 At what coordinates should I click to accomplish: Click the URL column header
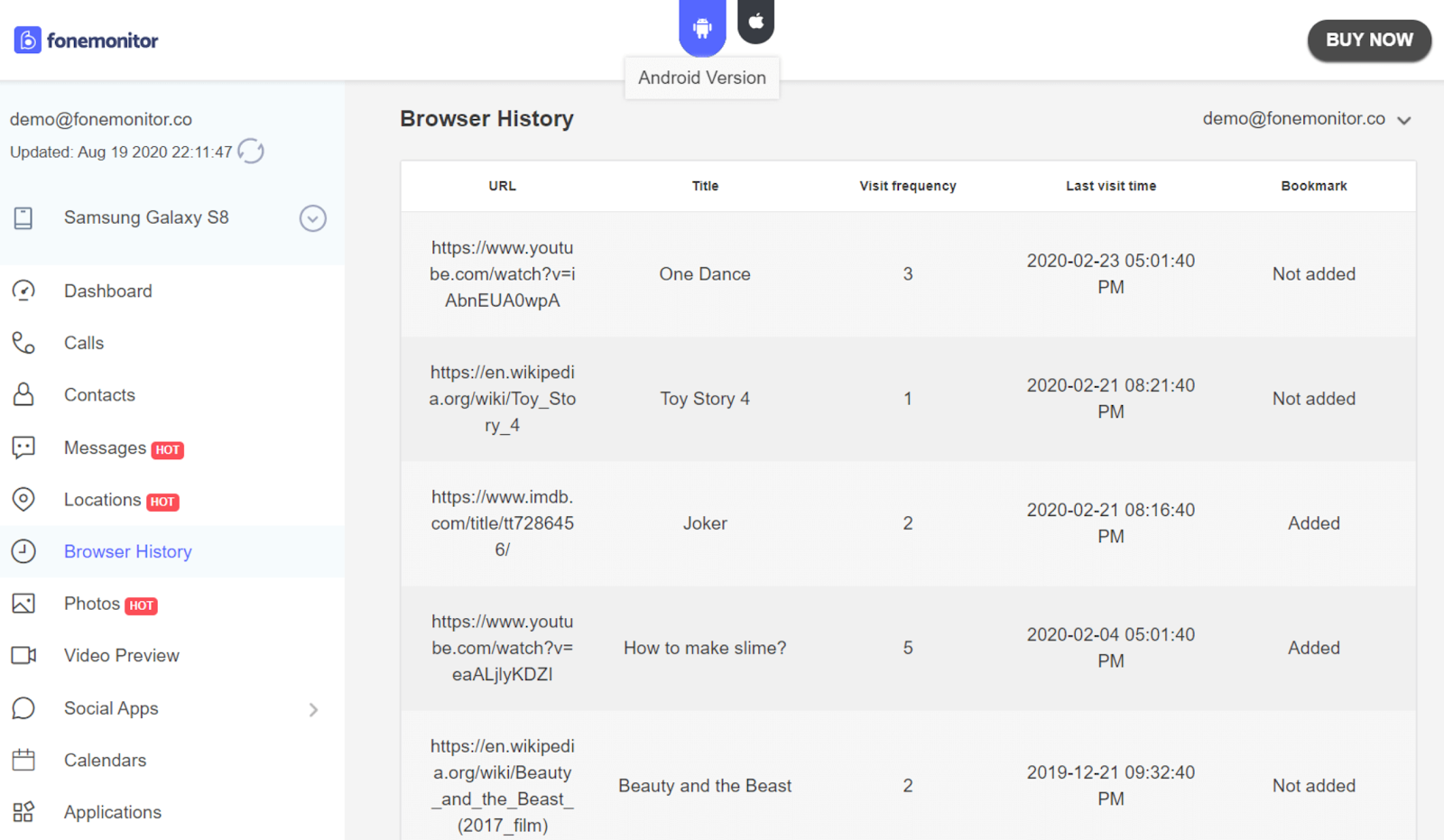503,186
